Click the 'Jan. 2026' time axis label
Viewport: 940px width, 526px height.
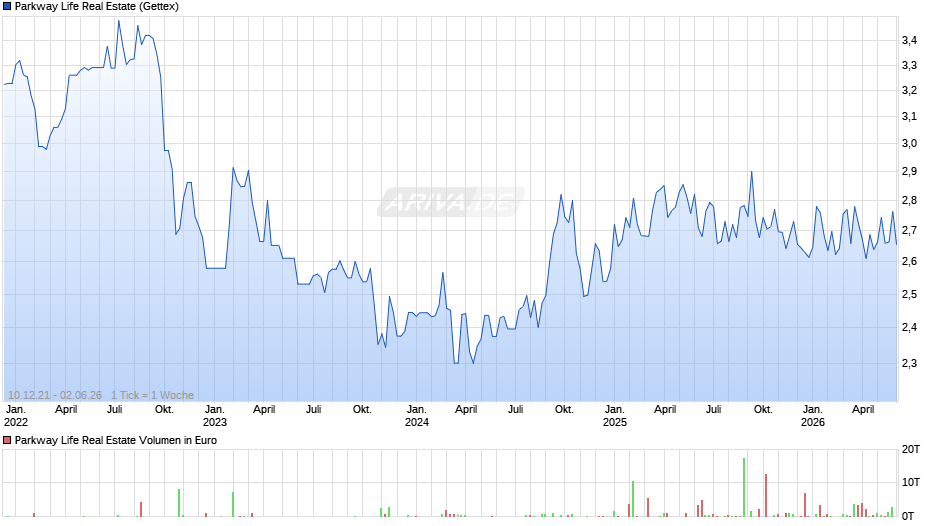pyautogui.click(x=813, y=416)
